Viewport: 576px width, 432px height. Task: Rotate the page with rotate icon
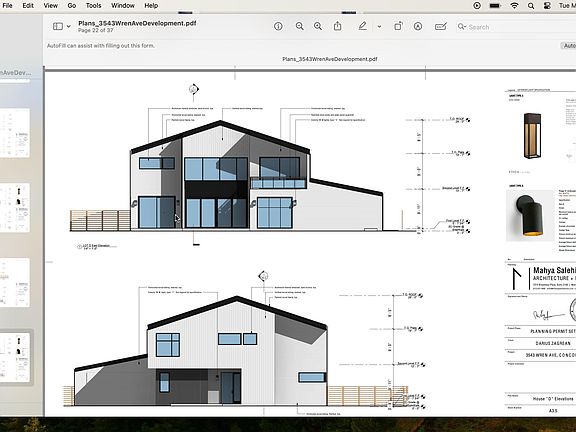(398, 26)
